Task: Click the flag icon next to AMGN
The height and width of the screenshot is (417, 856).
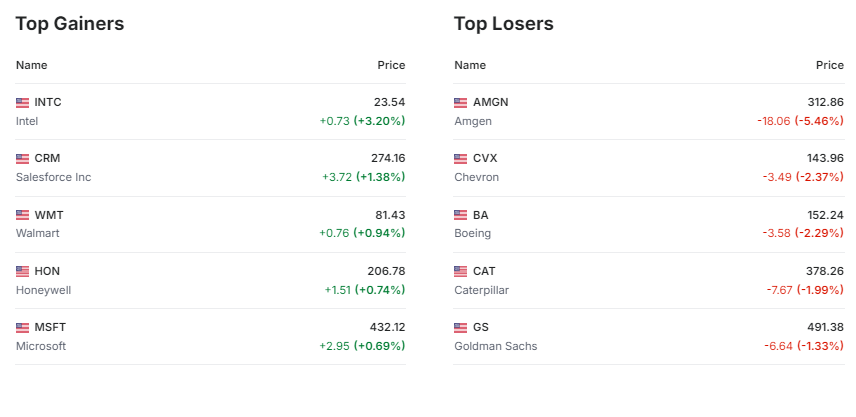Action: pyautogui.click(x=461, y=102)
